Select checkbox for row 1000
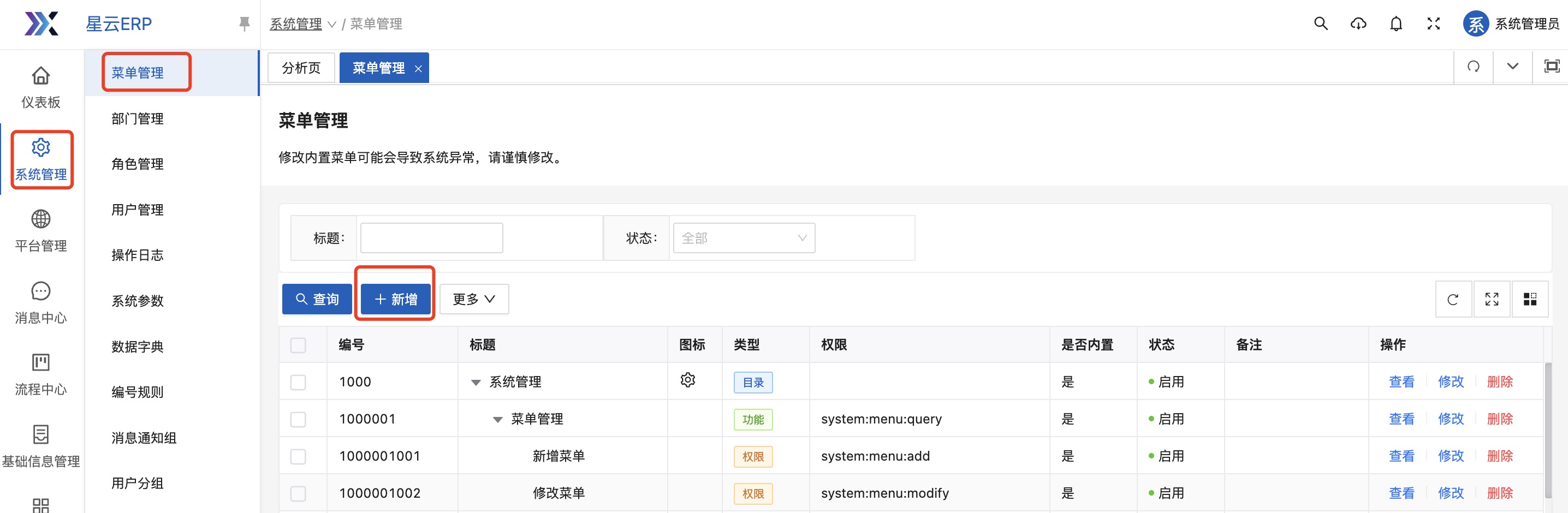Viewport: 1568px width, 513px height. tap(298, 382)
